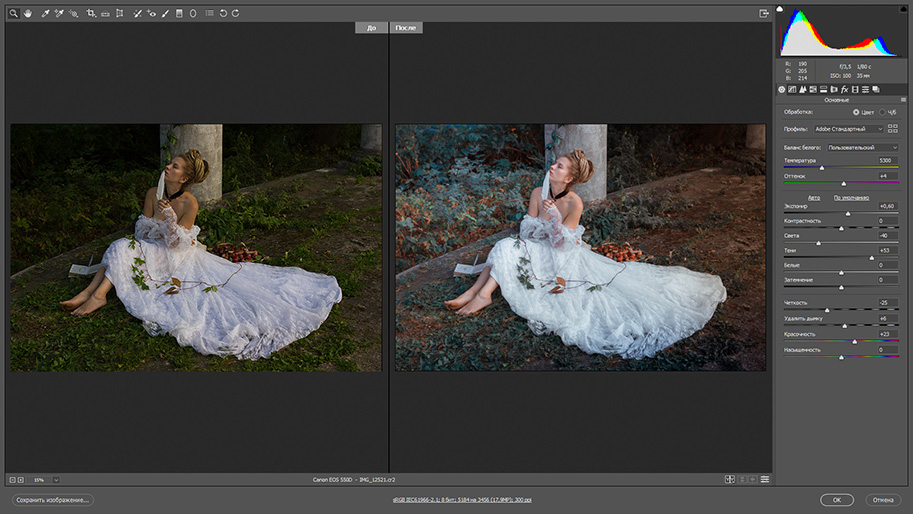Choose the Adjustment Brush tool

165,13
